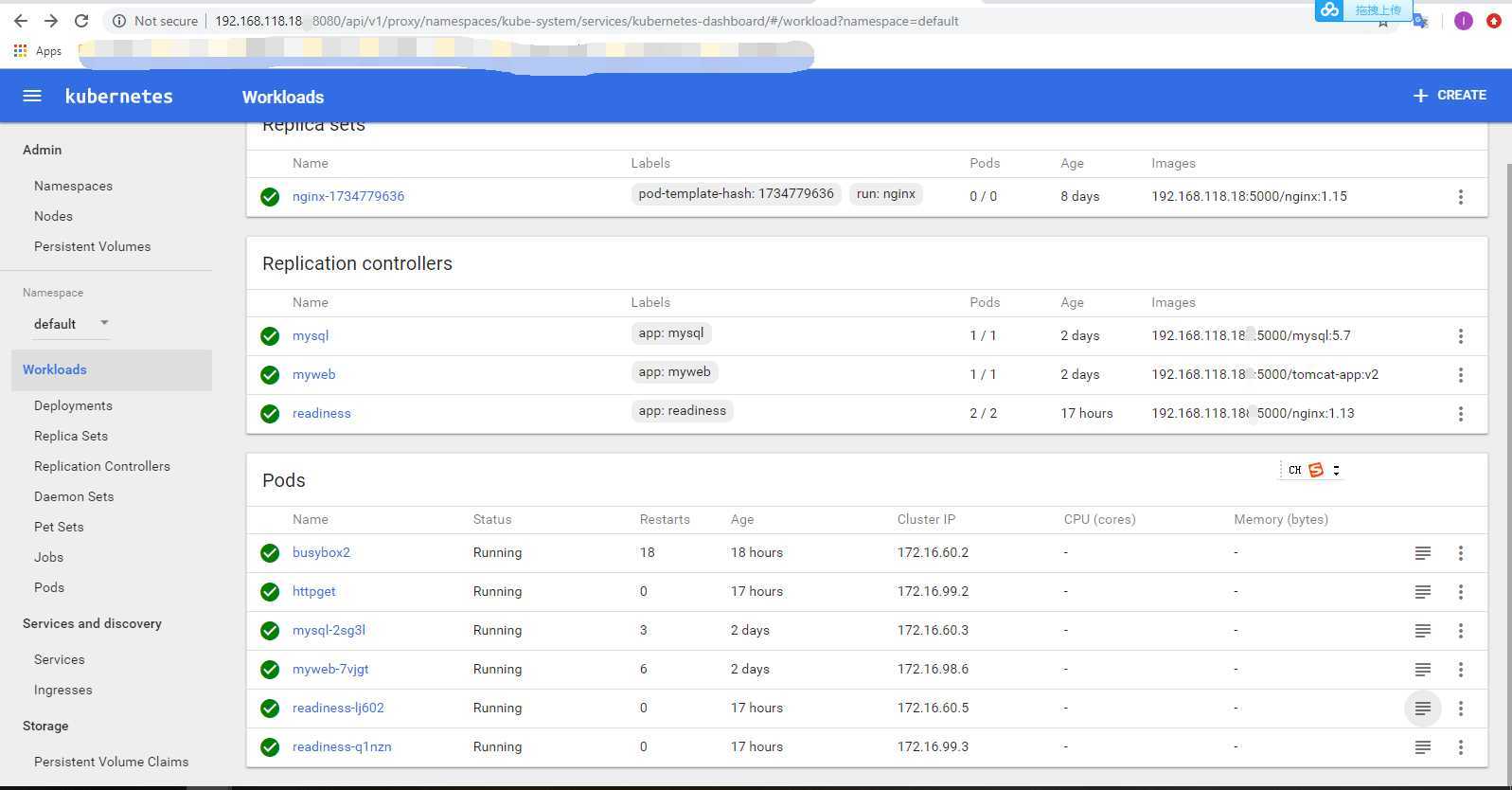Viewport: 1512px width, 790px height.
Task: Click the CREATE button
Action: (x=1450, y=96)
